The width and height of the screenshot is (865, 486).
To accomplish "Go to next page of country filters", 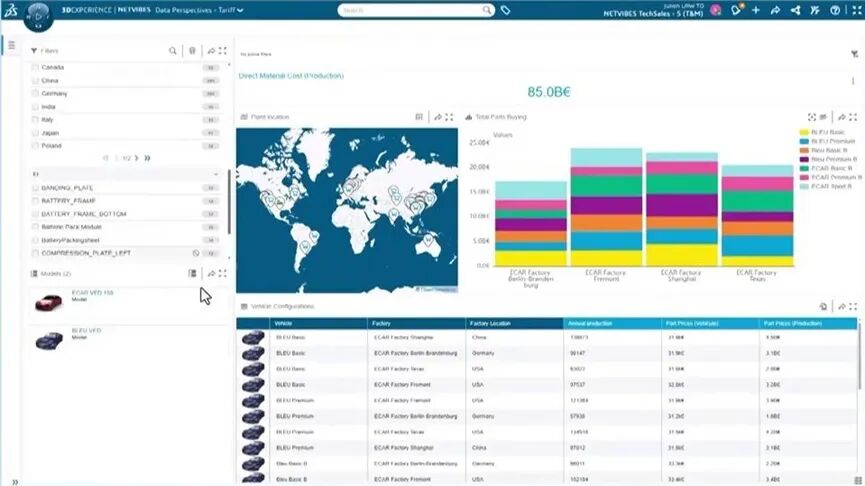I will tap(137, 158).
